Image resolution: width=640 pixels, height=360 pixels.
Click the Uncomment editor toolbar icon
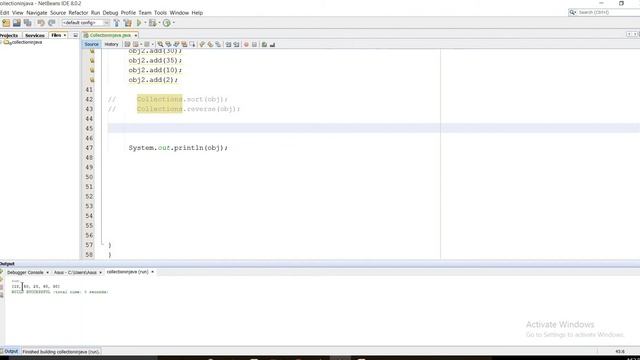pyautogui.click(x=272, y=44)
